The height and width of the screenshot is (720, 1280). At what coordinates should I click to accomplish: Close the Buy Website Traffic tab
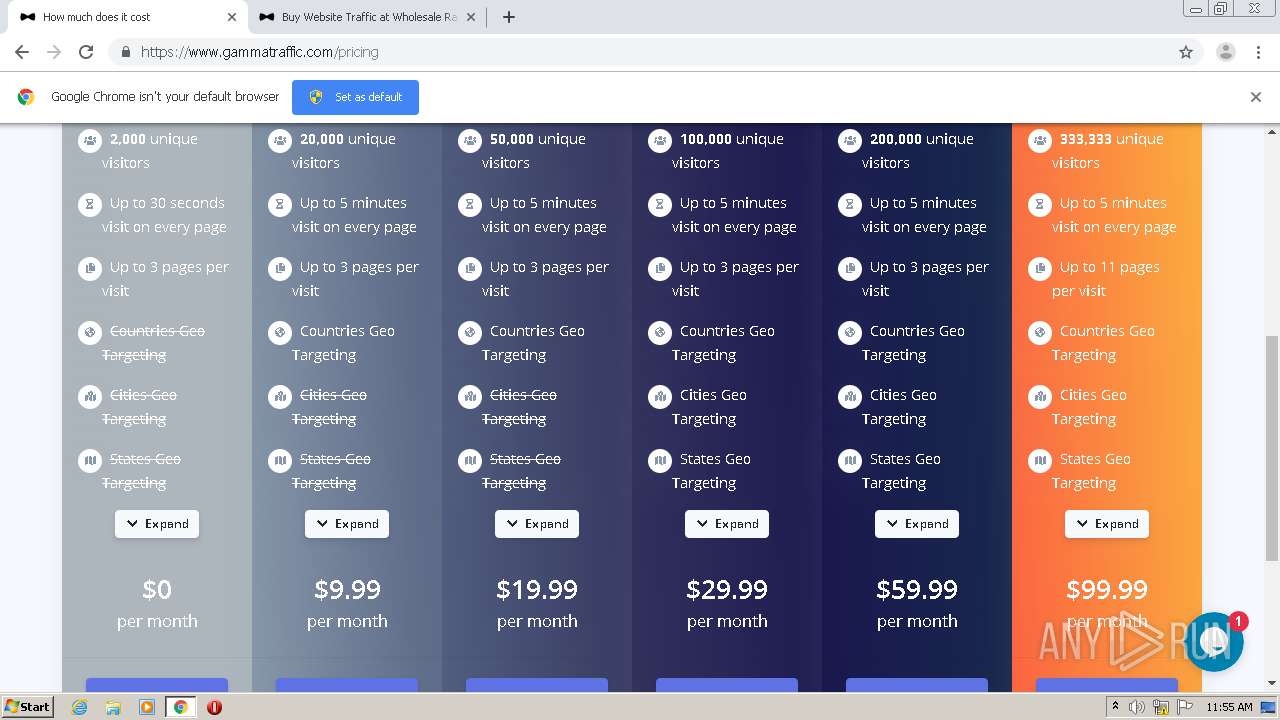point(471,17)
